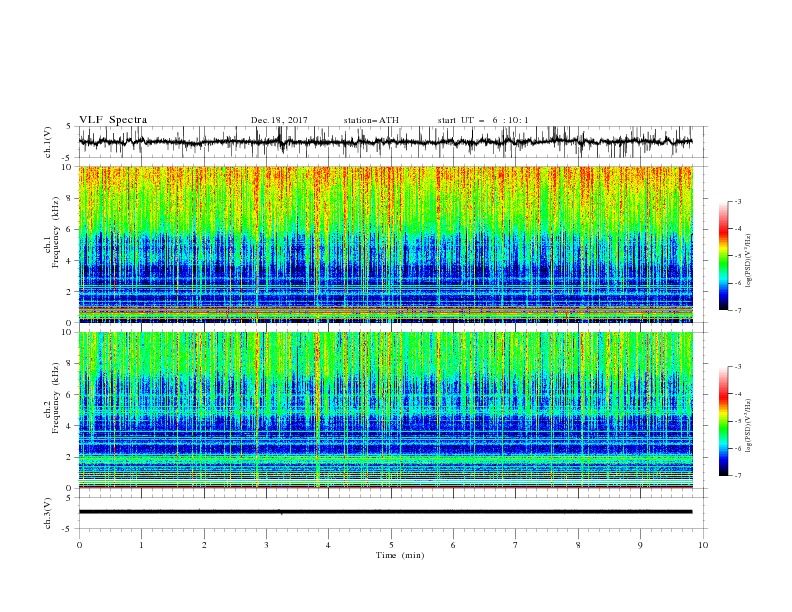The width and height of the screenshot is (792, 612).
Task: Click the "6" tick on the time axis
Action: (x=454, y=545)
